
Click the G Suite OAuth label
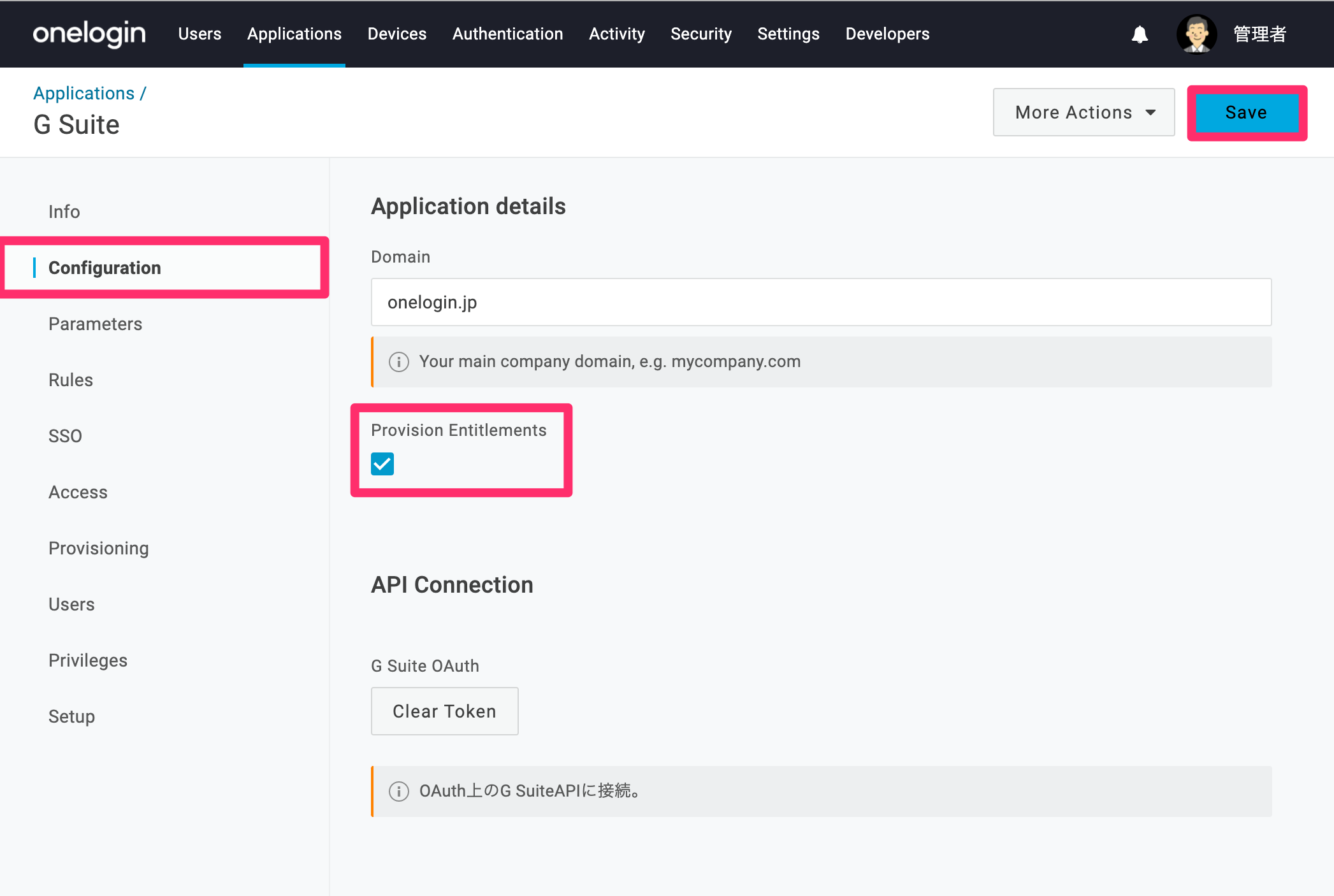[425, 666]
